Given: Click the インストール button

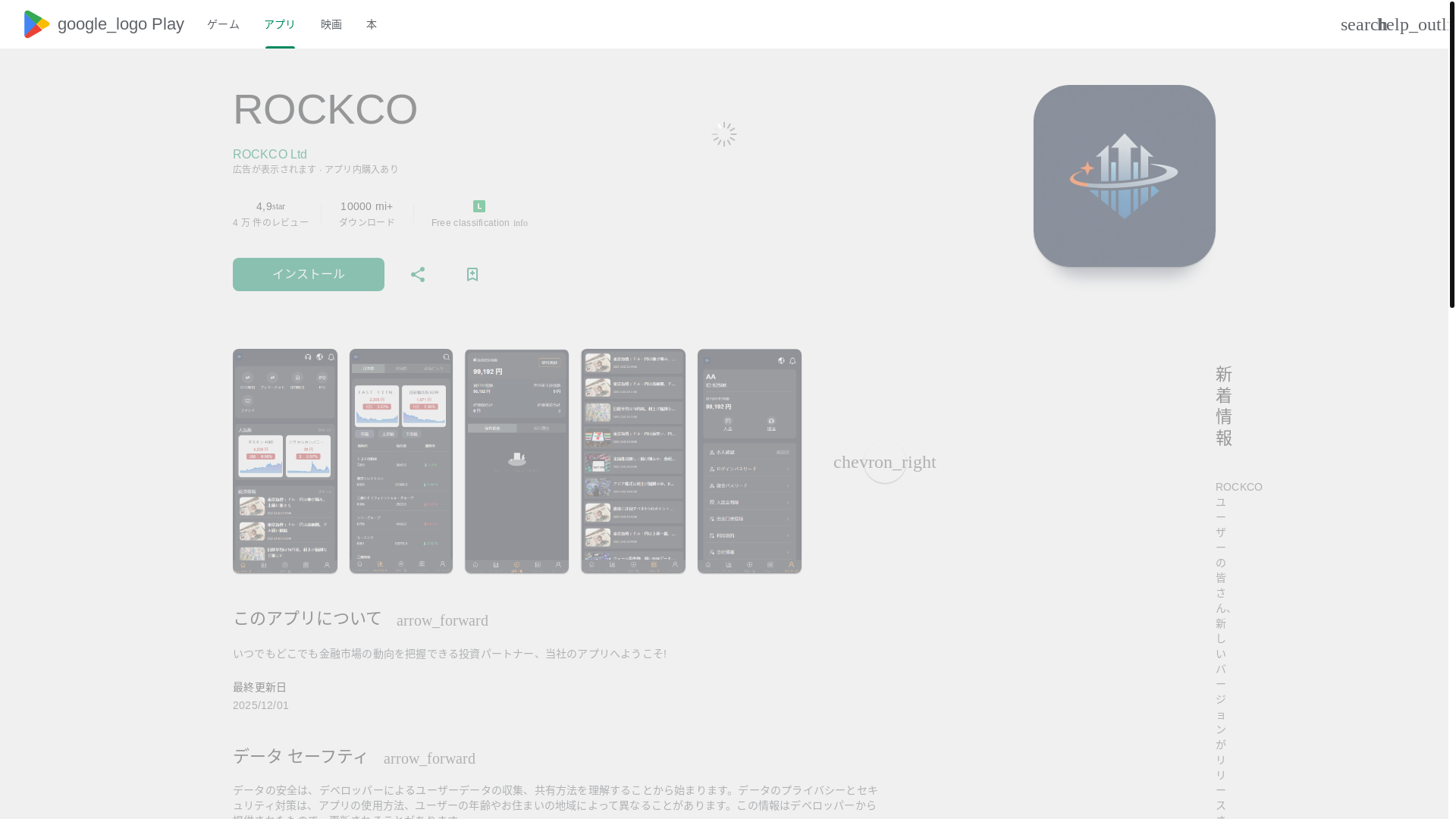Looking at the screenshot, I should 309,275.
